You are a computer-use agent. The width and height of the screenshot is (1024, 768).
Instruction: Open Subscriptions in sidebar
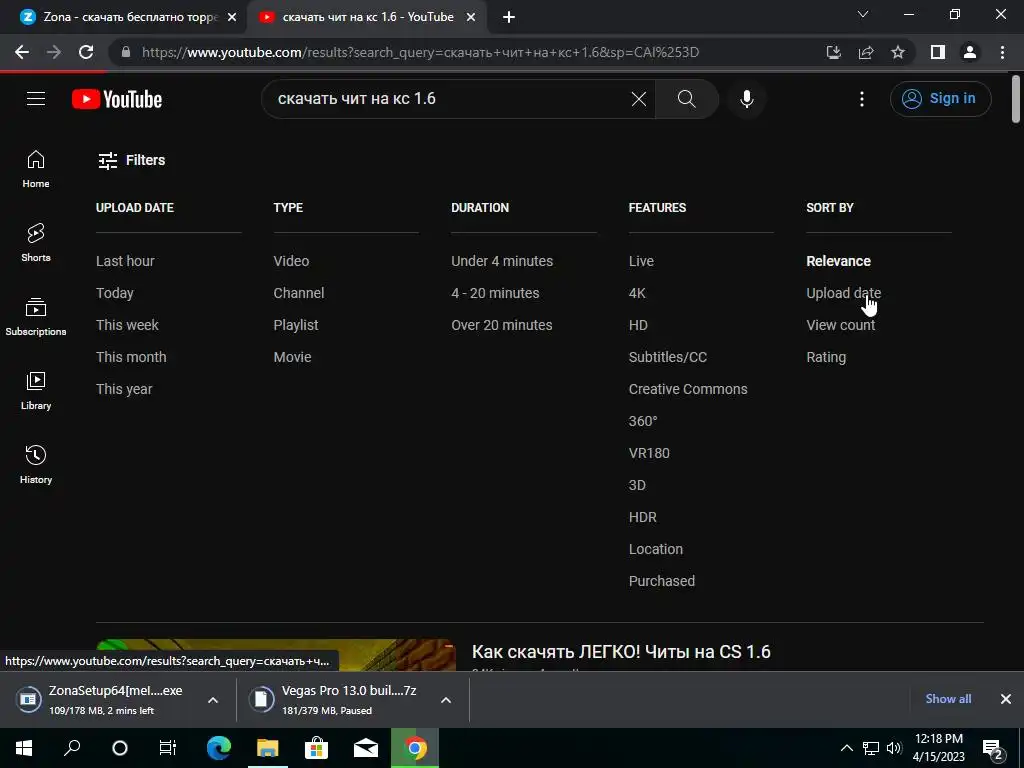coord(36,316)
